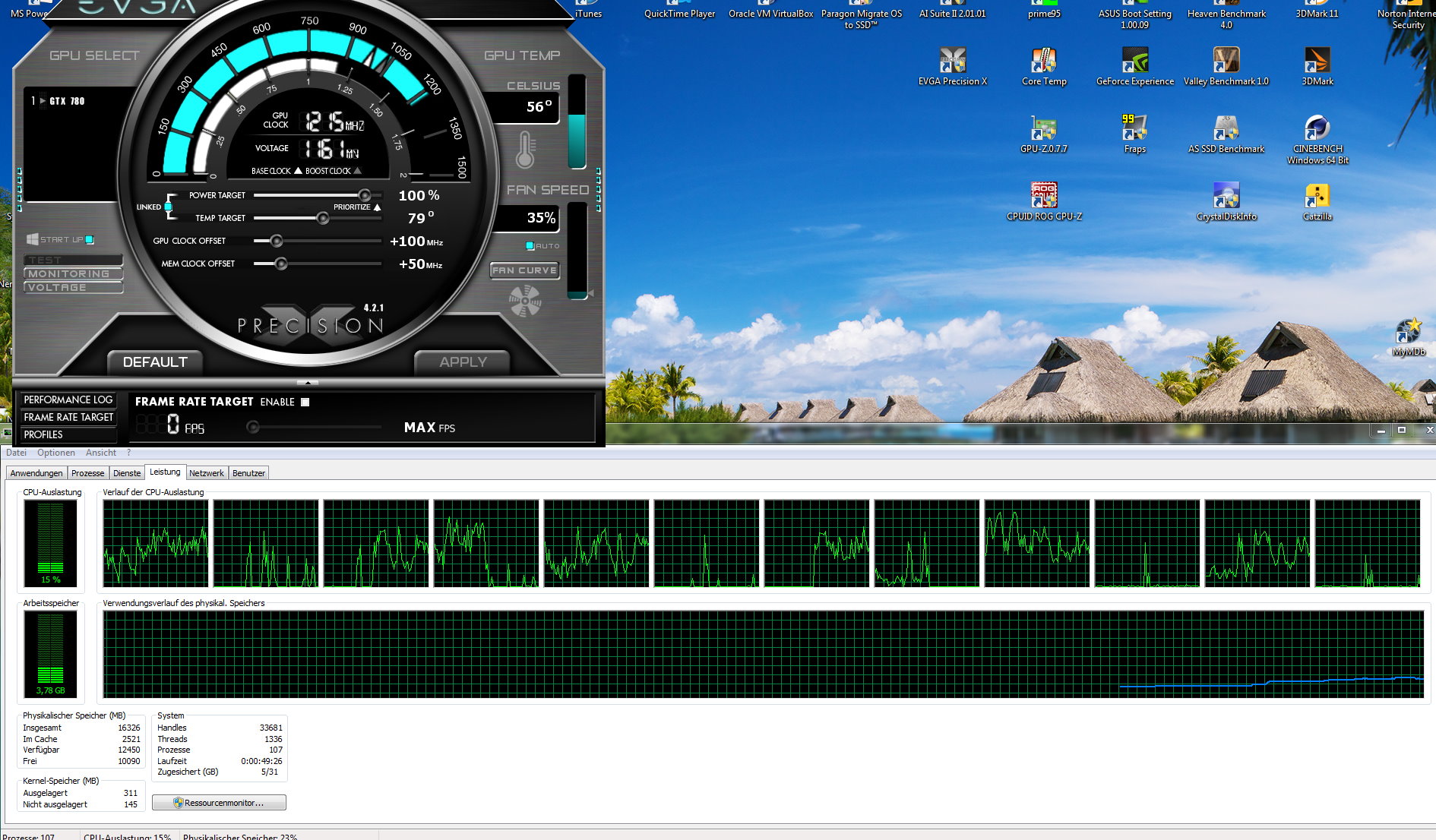Open the Profiles panel
Image resolution: width=1436 pixels, height=840 pixels.
68,434
